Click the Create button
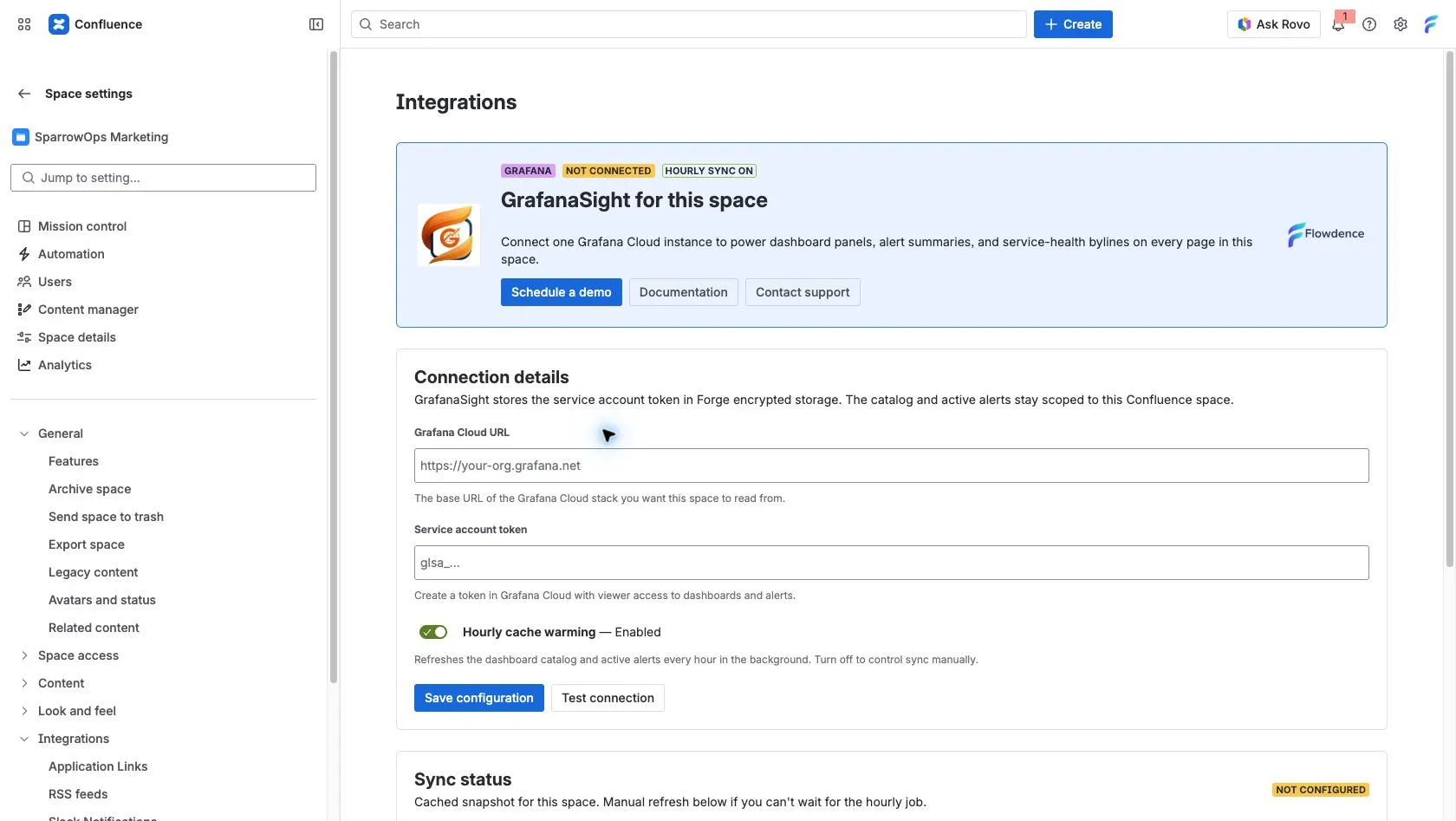This screenshot has width=1456, height=821. [x=1073, y=24]
